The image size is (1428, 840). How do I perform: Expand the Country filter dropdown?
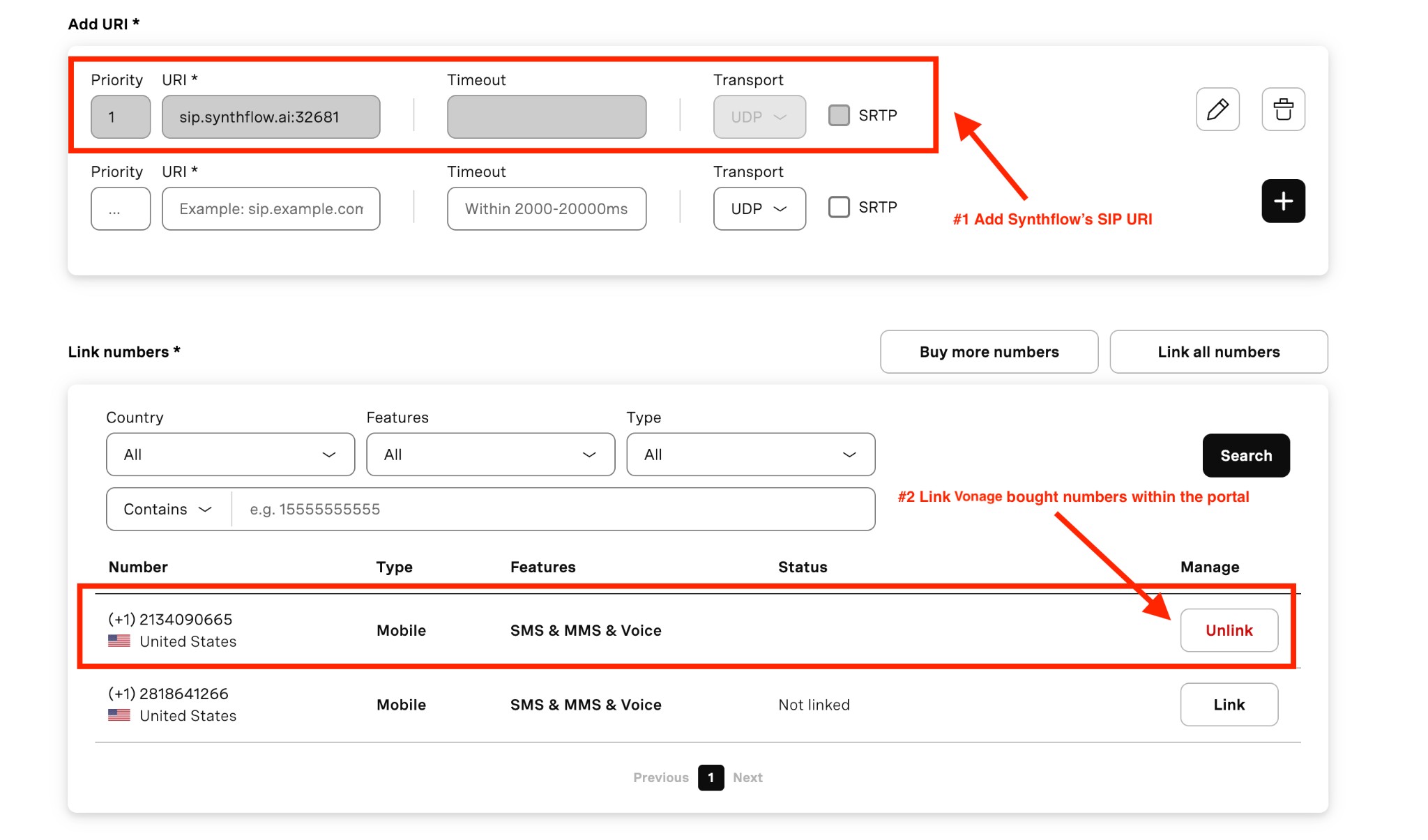point(230,455)
